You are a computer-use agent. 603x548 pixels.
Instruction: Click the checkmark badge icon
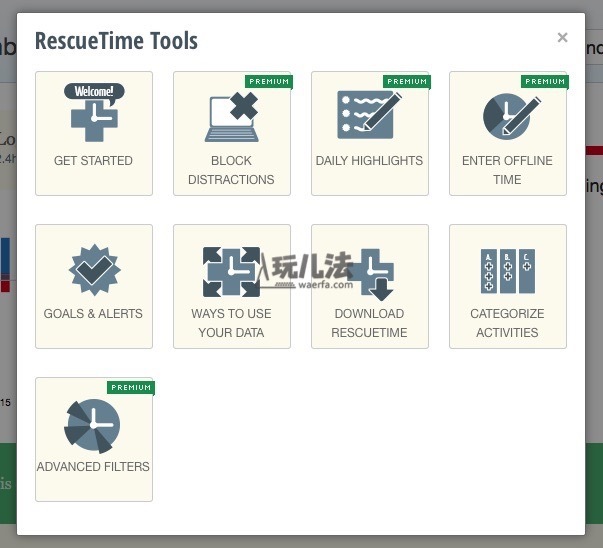click(94, 269)
